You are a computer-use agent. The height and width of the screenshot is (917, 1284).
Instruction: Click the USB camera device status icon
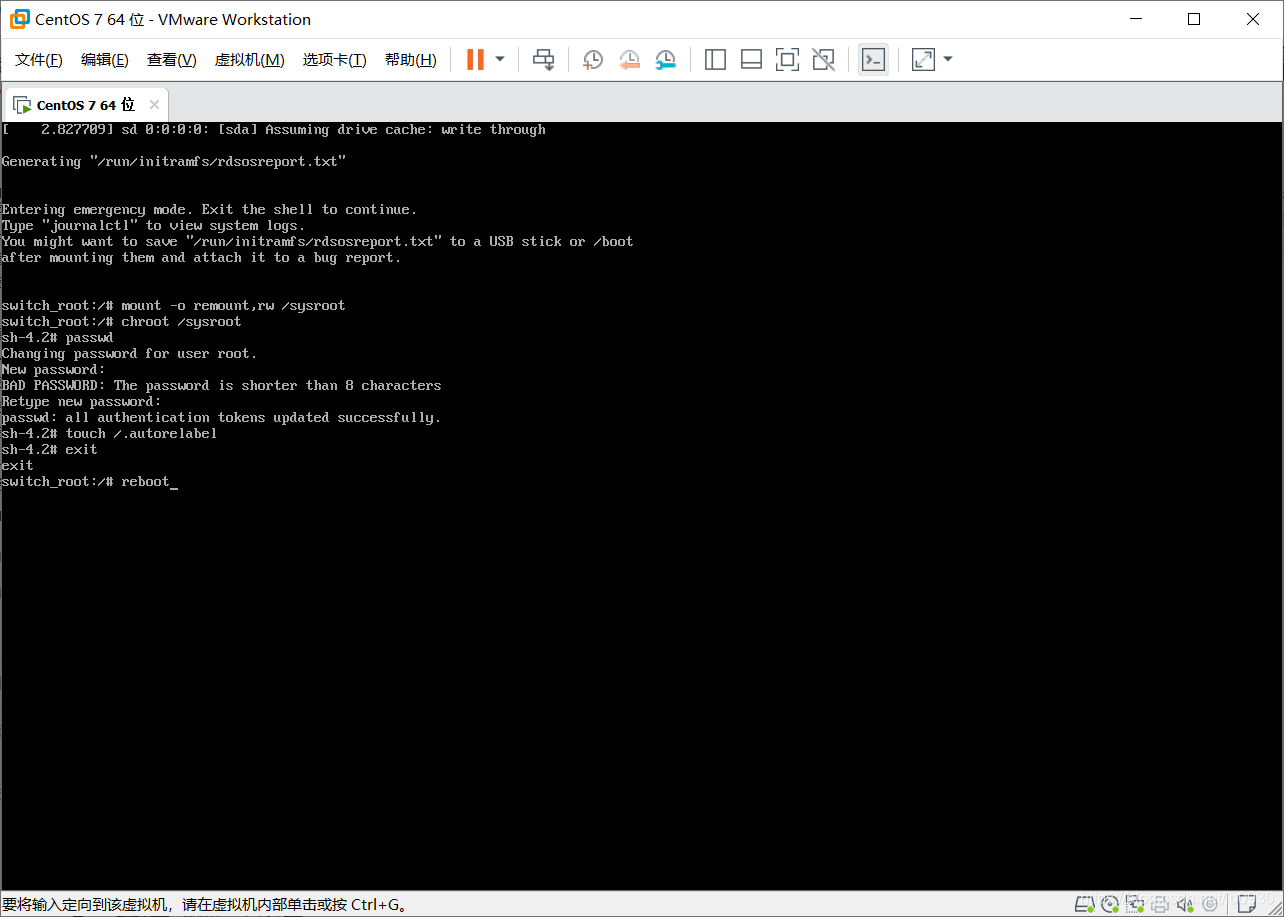1210,904
